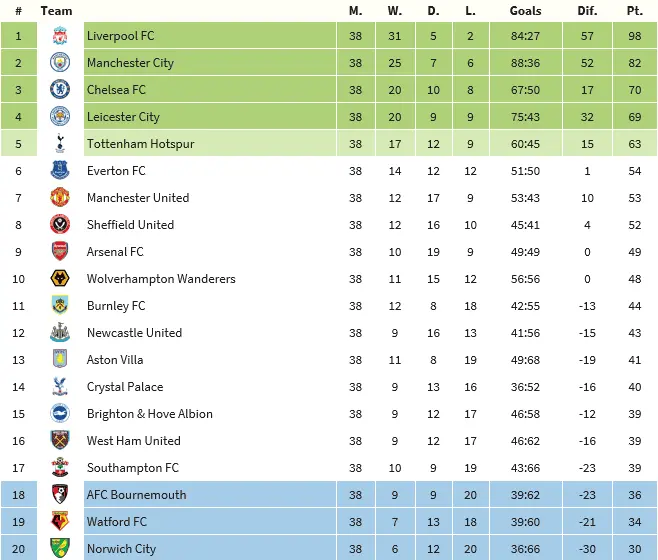The image size is (658, 560).
Task: Click the Norwich City club crest
Action: coord(60,549)
